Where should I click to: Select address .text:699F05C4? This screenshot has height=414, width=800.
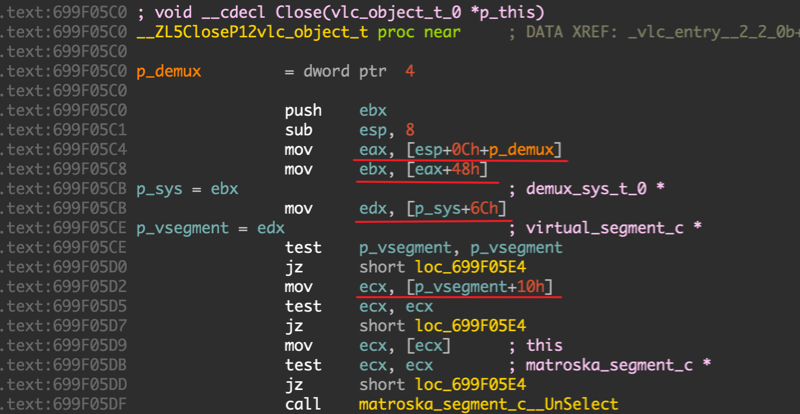[x=63, y=150]
